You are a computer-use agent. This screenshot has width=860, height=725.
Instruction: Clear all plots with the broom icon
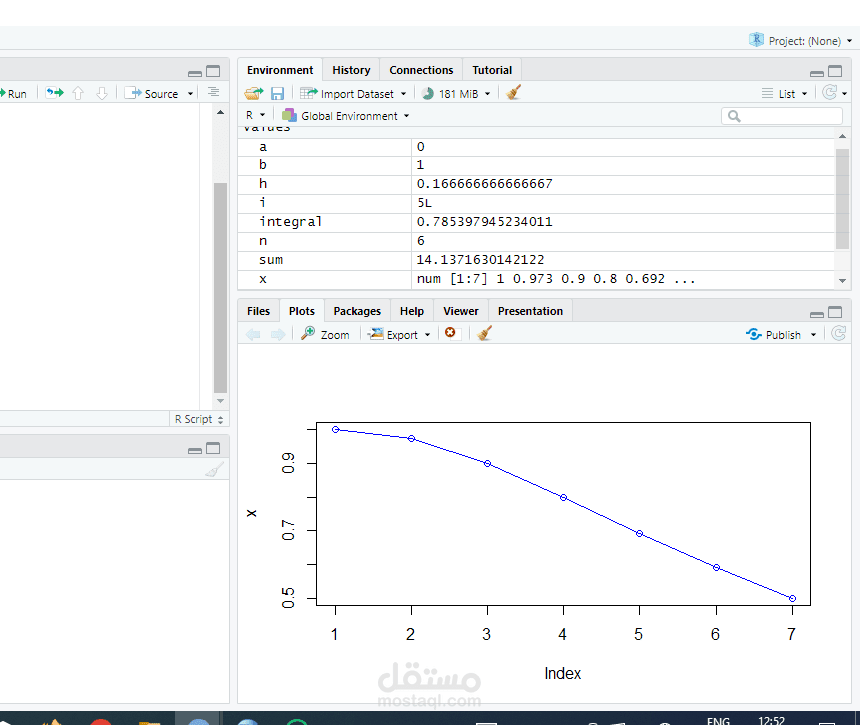pos(484,333)
